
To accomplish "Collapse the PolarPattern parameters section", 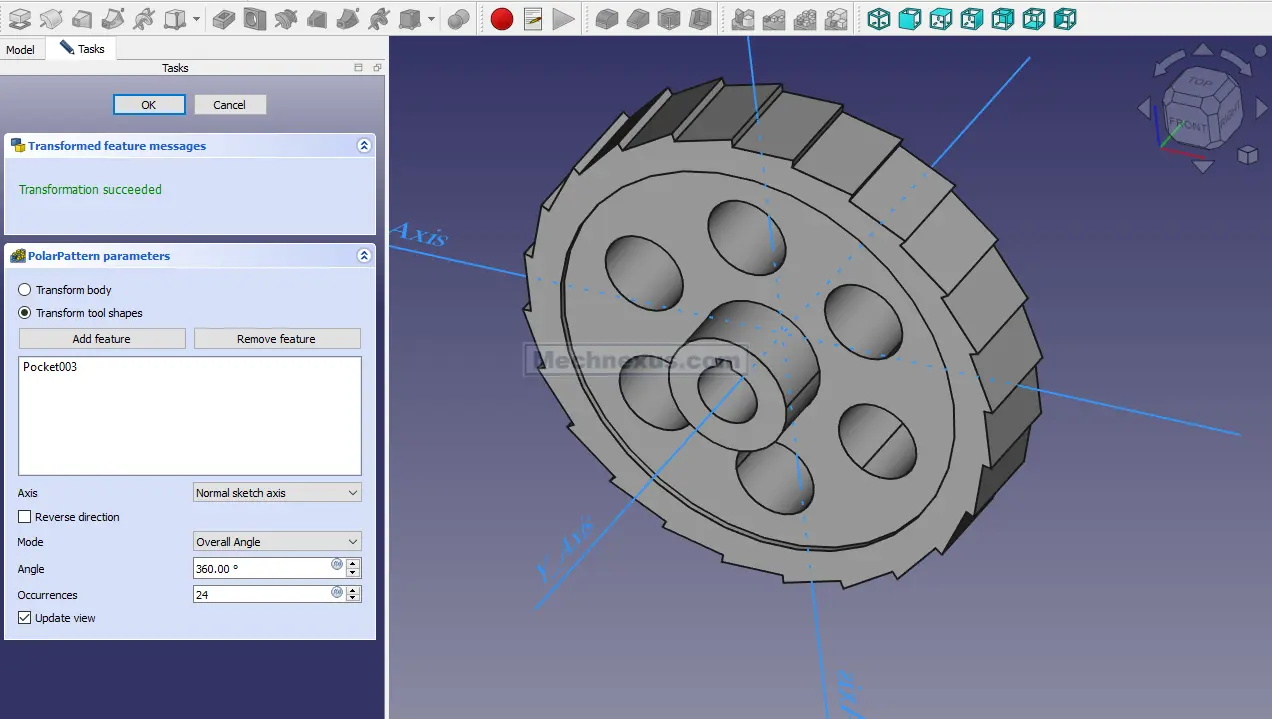I will 364,256.
